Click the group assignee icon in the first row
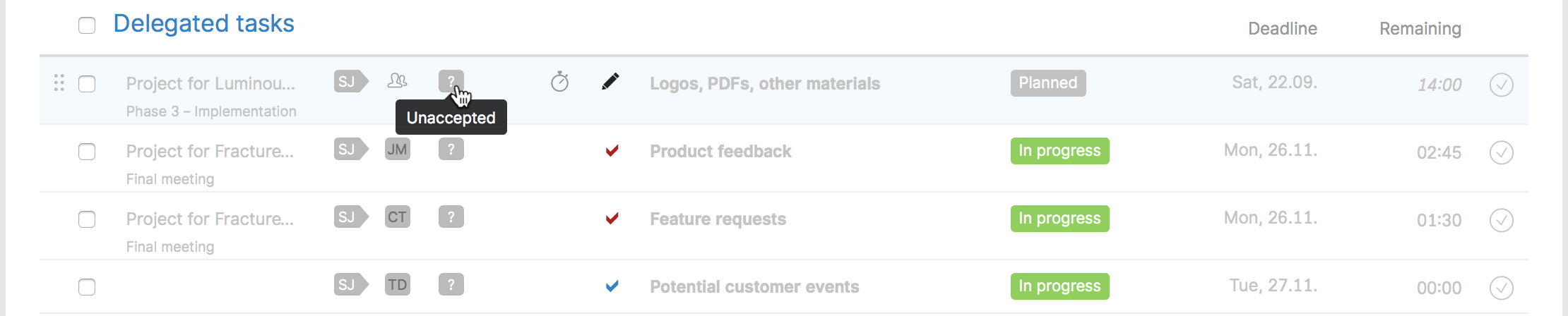Viewport: 1568px width, 316px height. tap(397, 81)
